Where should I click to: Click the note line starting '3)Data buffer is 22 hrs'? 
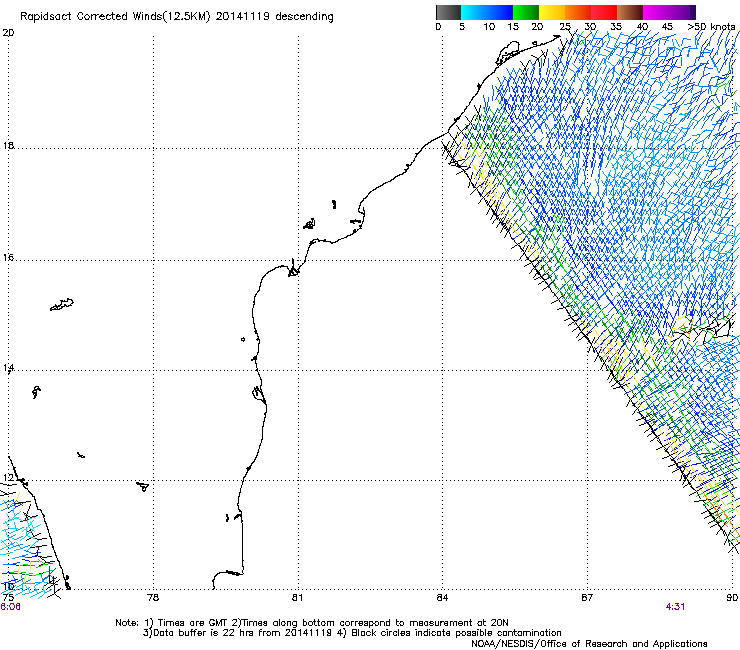click(x=352, y=633)
